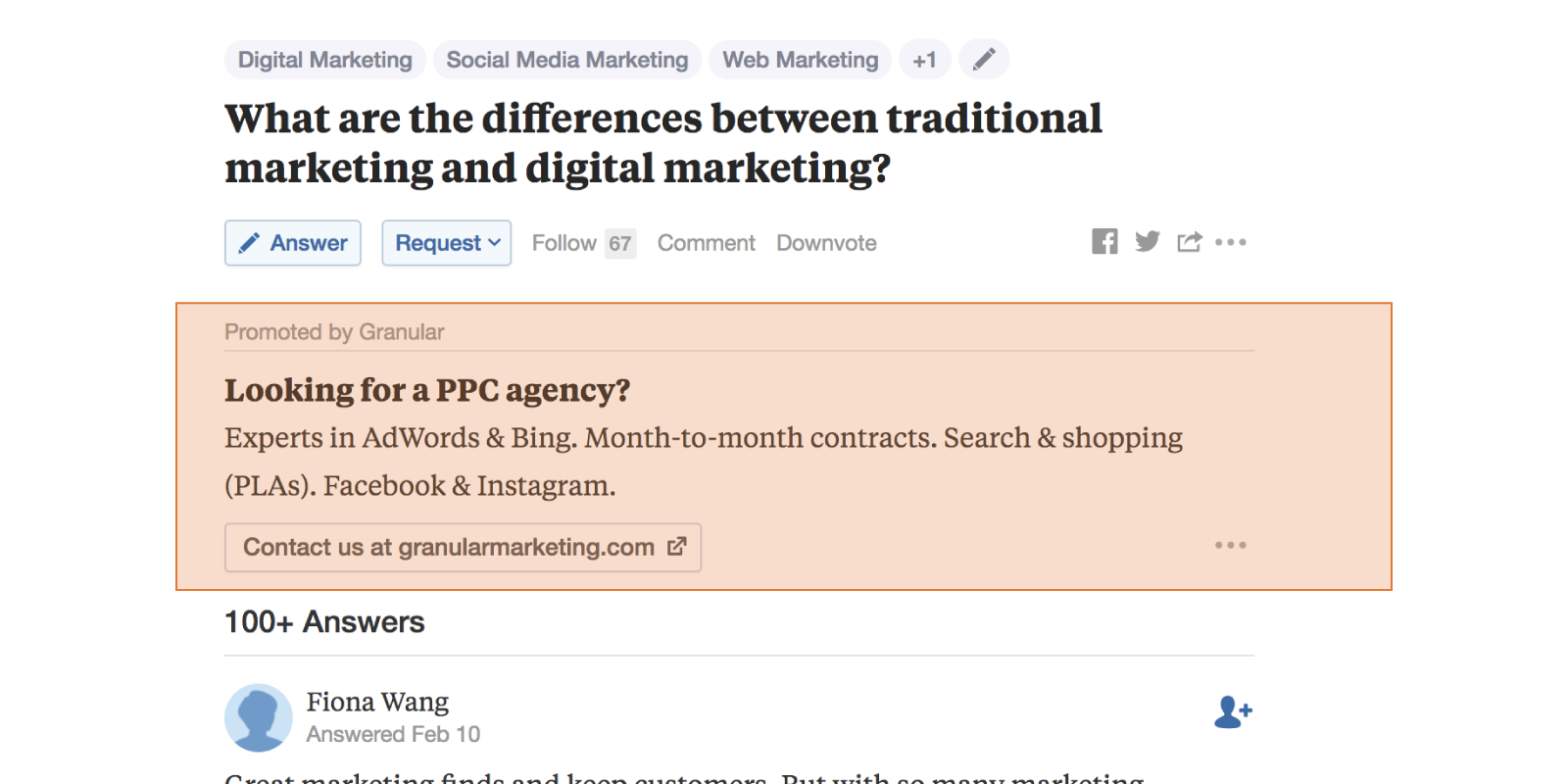The width and height of the screenshot is (1568, 784).
Task: Share question on Twitter
Action: click(x=1147, y=242)
